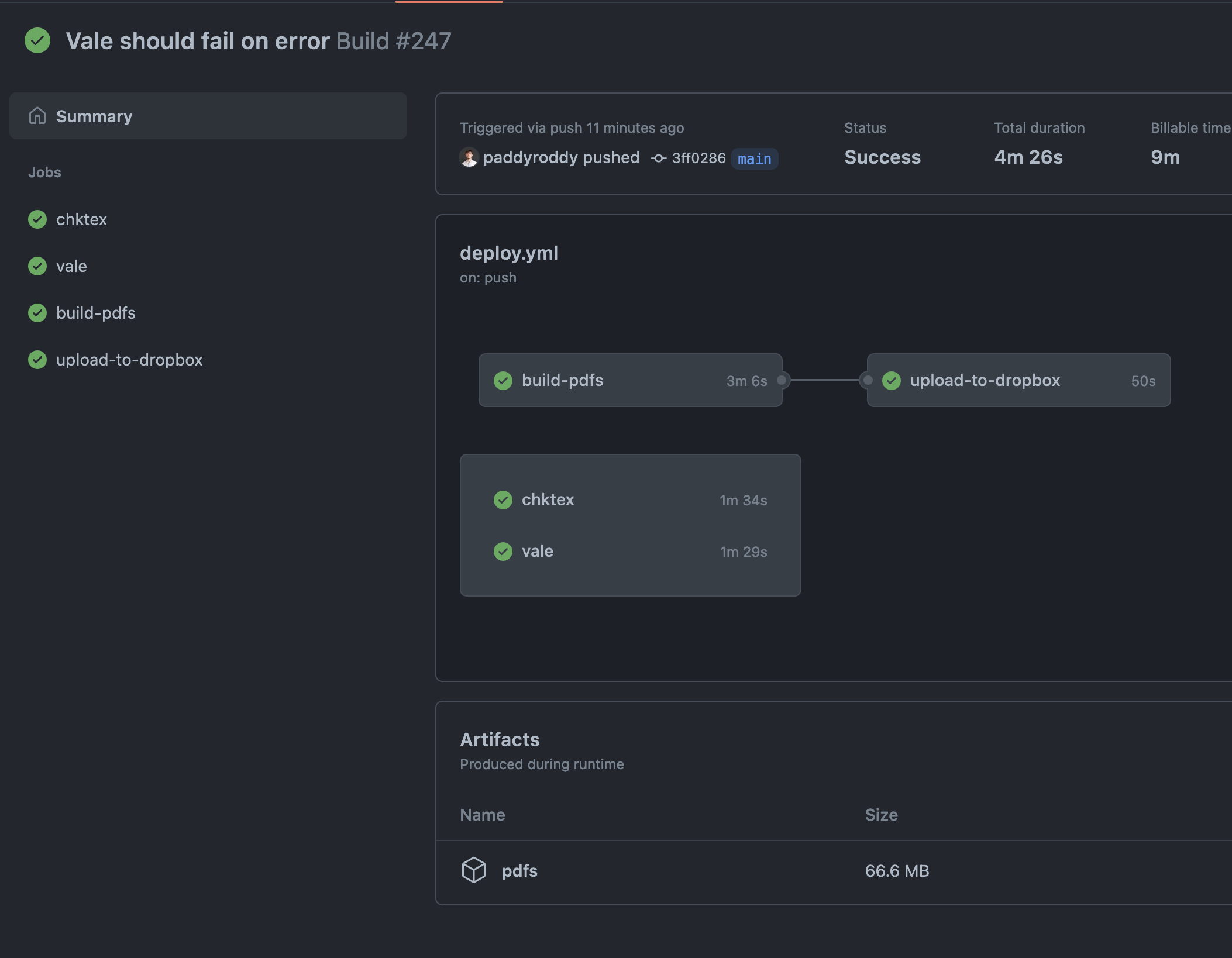Image resolution: width=1232 pixels, height=958 pixels.
Task: Click the Summary home icon in sidebar
Action: point(37,116)
